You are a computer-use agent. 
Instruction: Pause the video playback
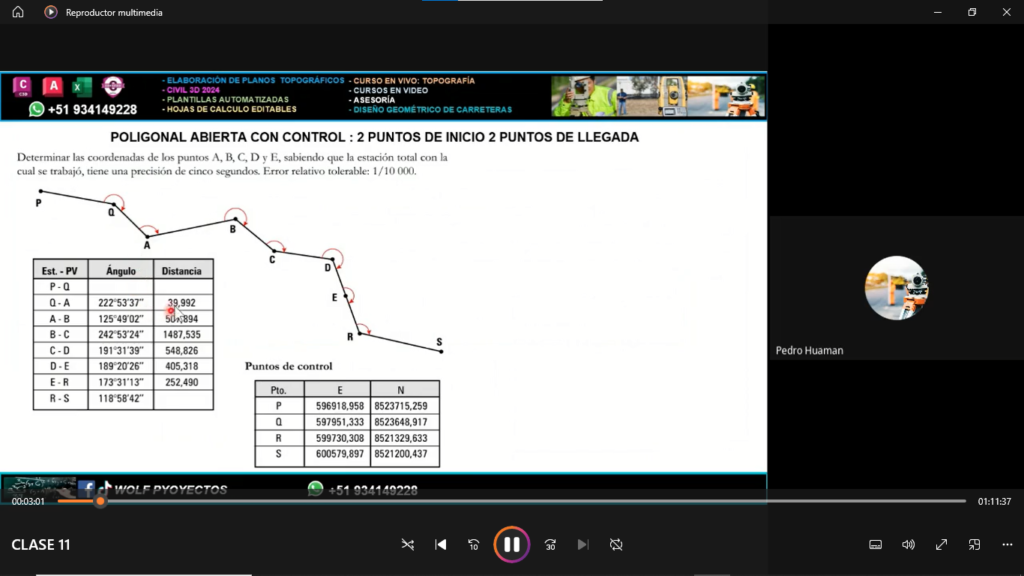tap(511, 544)
